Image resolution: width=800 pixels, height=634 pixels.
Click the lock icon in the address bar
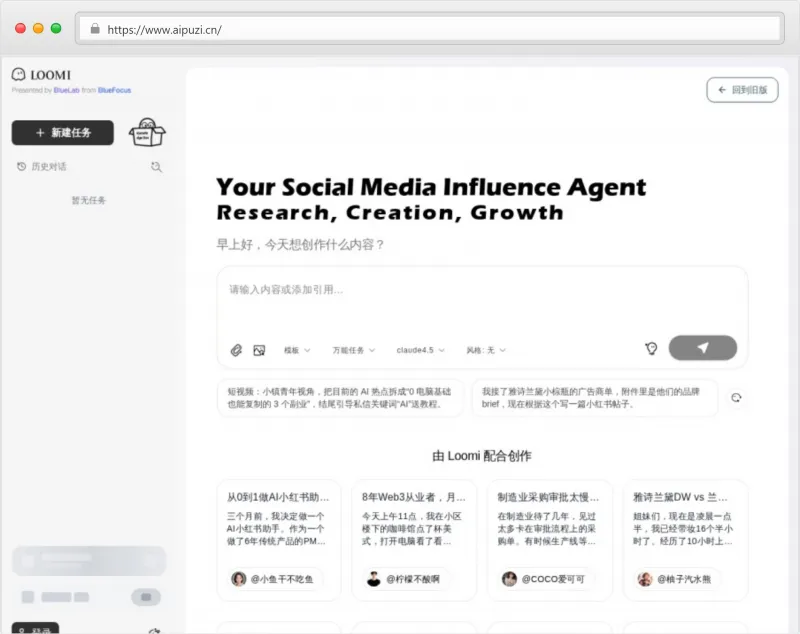[x=95, y=30]
